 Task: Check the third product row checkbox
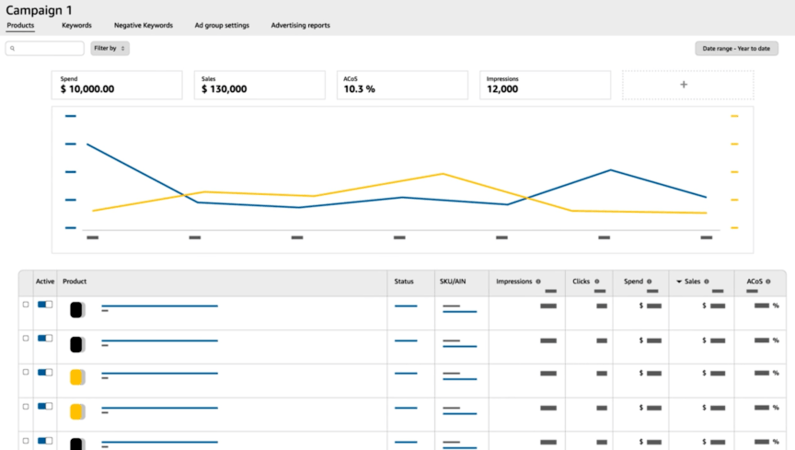[26, 372]
